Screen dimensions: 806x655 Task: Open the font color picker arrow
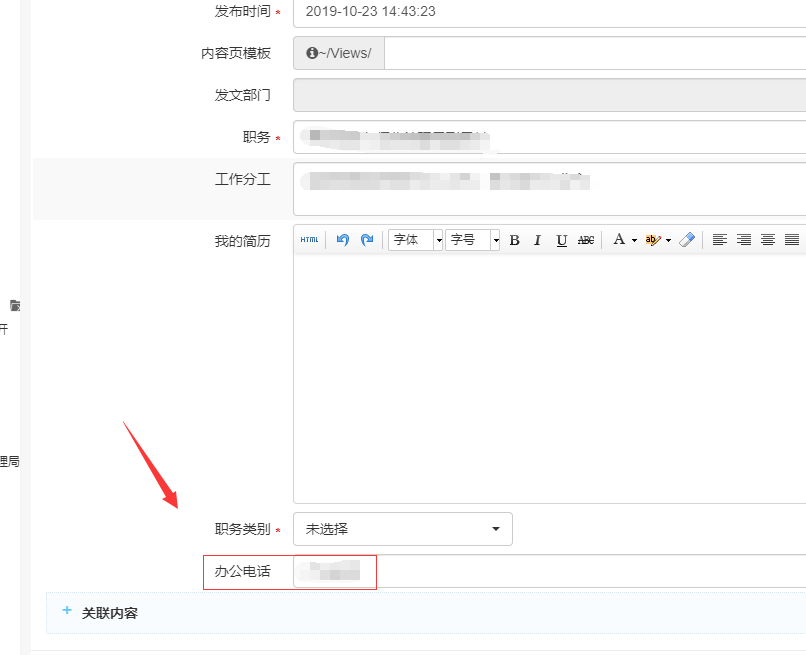634,240
